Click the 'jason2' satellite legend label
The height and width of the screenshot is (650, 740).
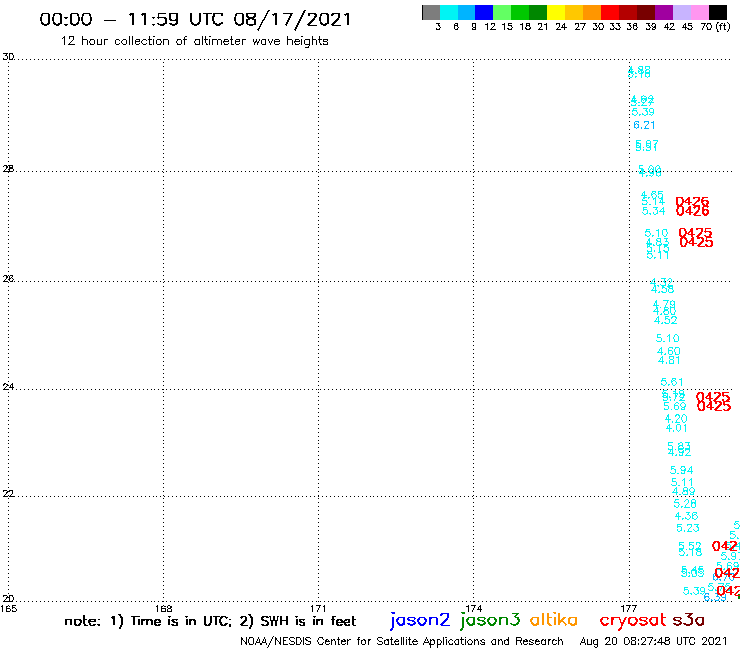pyautogui.click(x=420, y=620)
